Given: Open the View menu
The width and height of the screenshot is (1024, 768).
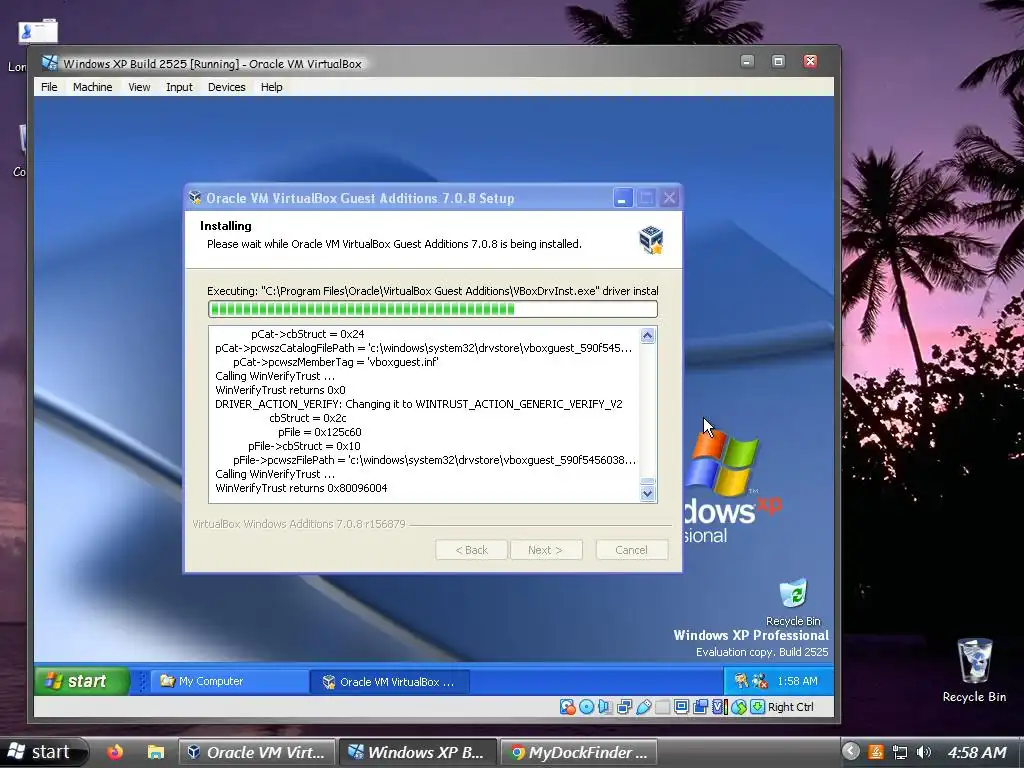Looking at the screenshot, I should tap(139, 87).
